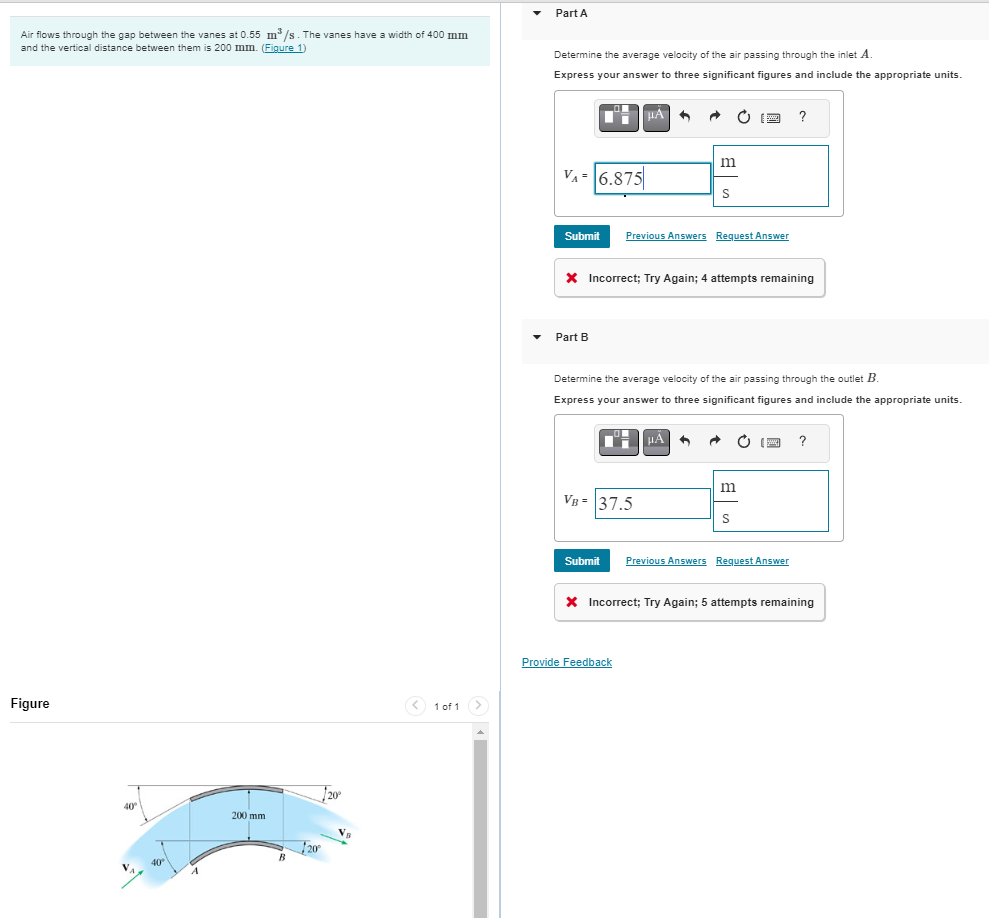Go to the next figure page

tap(478, 705)
